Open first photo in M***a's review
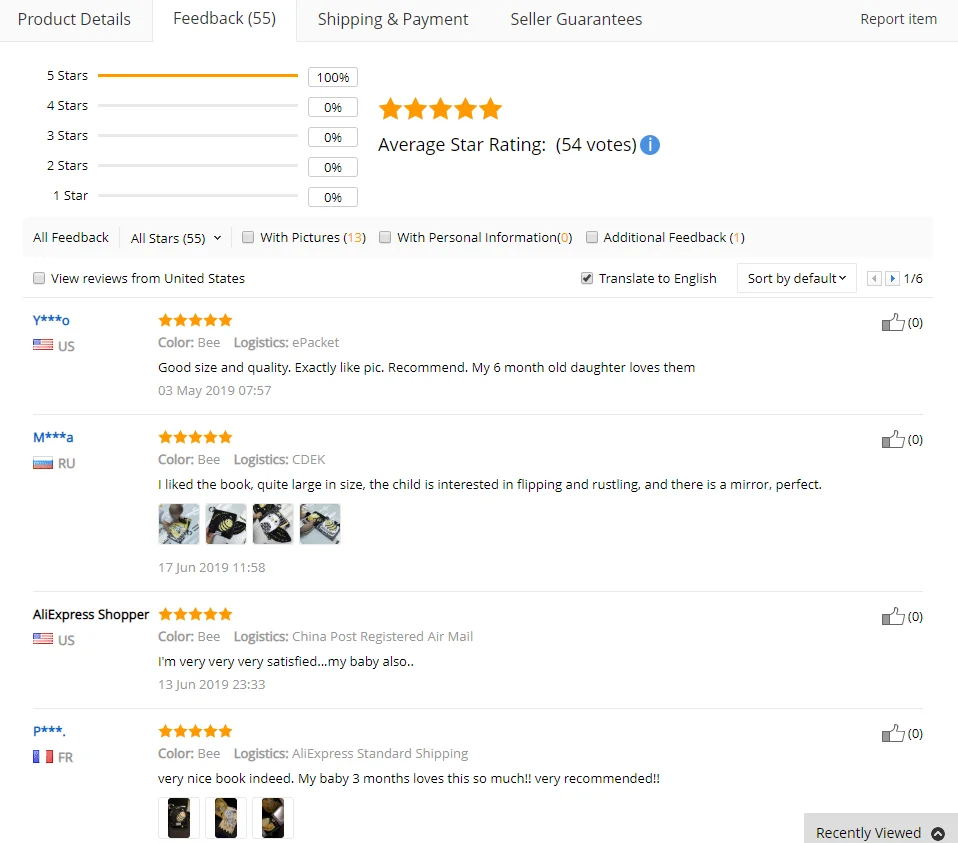Image resolution: width=958 pixels, height=843 pixels. coord(178,524)
